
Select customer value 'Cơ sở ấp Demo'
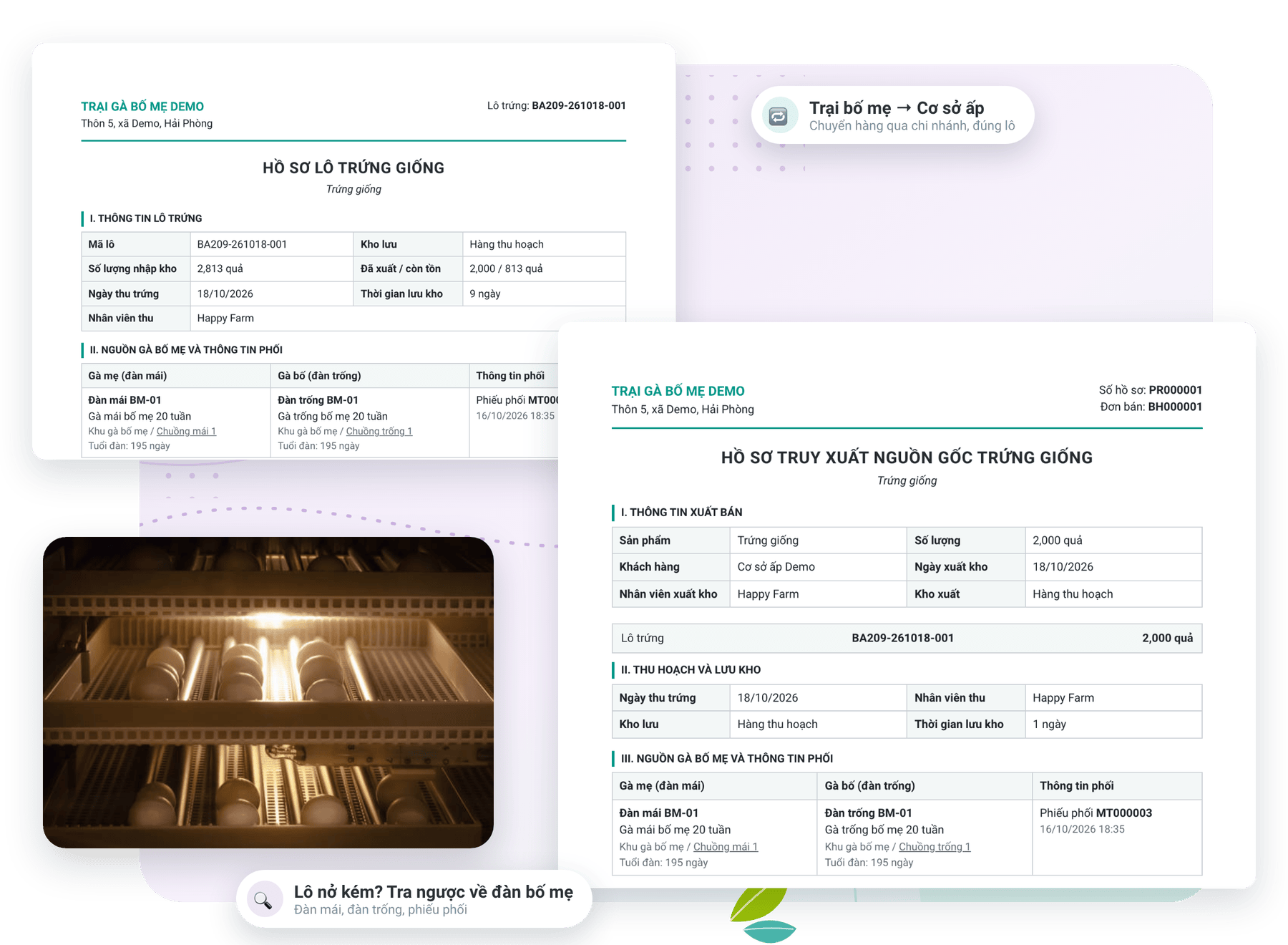776,566
